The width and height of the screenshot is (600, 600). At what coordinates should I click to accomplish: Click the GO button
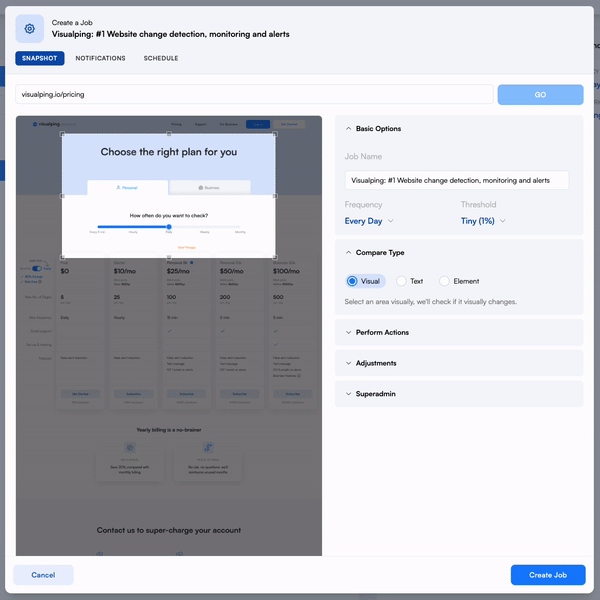(540, 95)
